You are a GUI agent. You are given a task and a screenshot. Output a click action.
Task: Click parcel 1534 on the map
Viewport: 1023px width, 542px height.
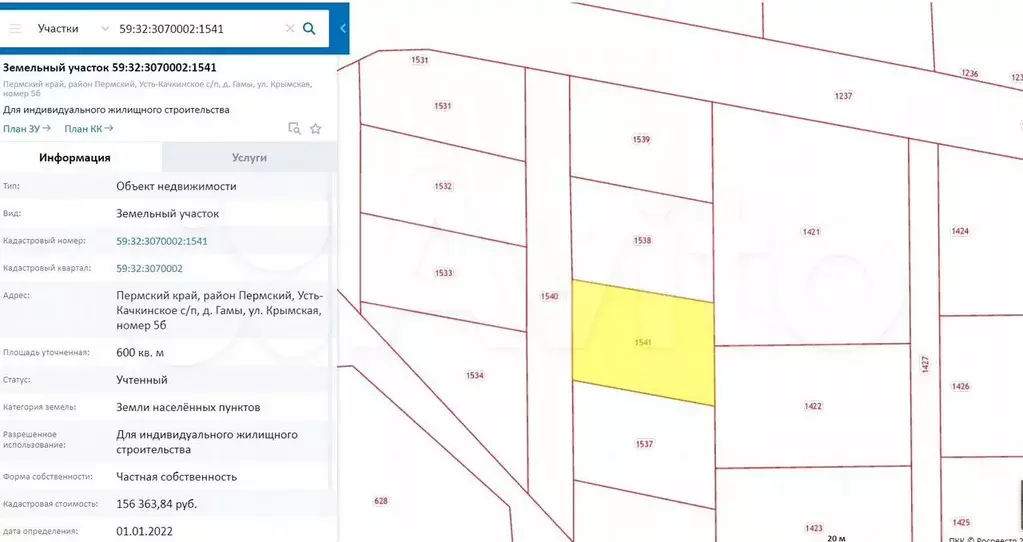coord(474,375)
